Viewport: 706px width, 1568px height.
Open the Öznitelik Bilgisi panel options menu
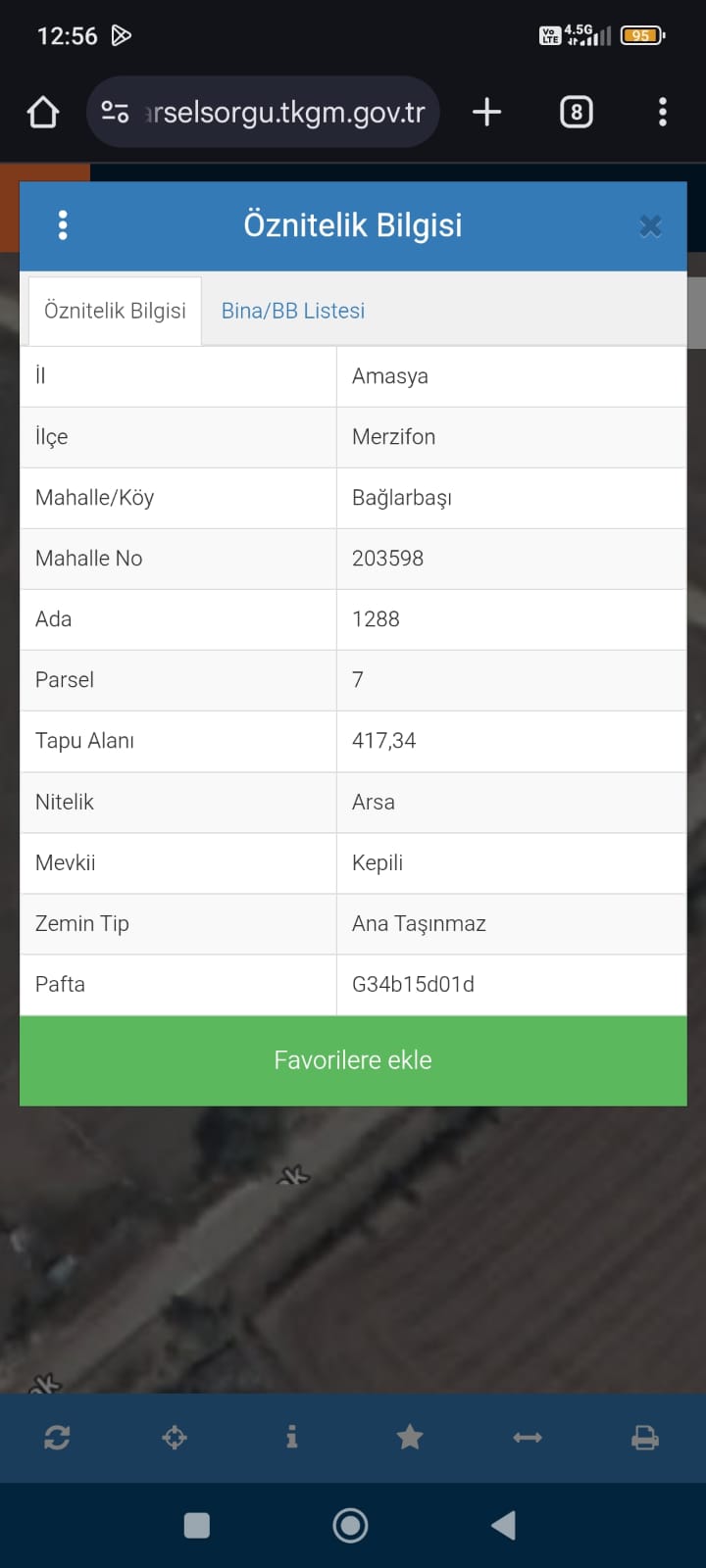click(x=63, y=225)
